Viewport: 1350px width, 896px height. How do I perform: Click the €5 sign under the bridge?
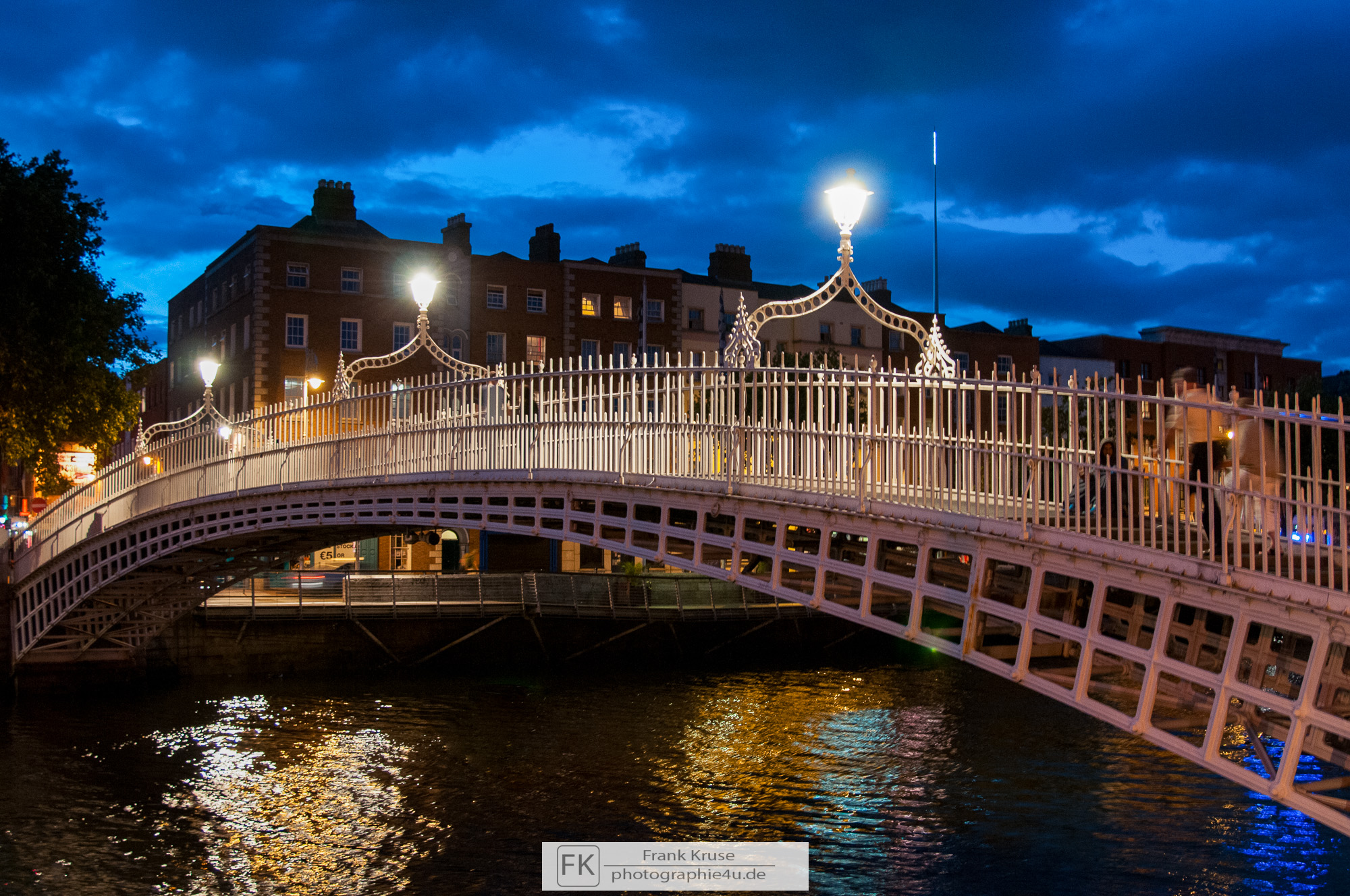pyautogui.click(x=327, y=555)
